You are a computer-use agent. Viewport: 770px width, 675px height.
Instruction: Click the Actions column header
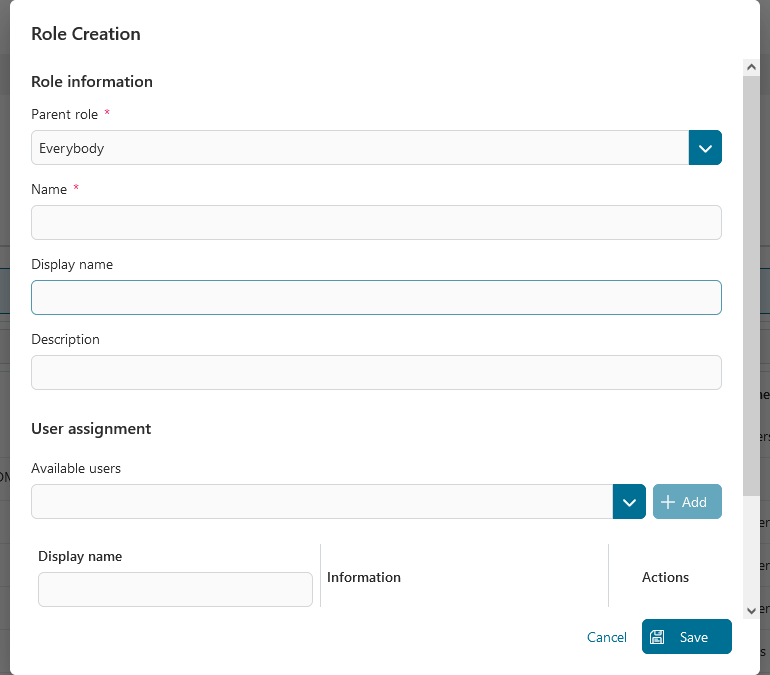coord(665,577)
